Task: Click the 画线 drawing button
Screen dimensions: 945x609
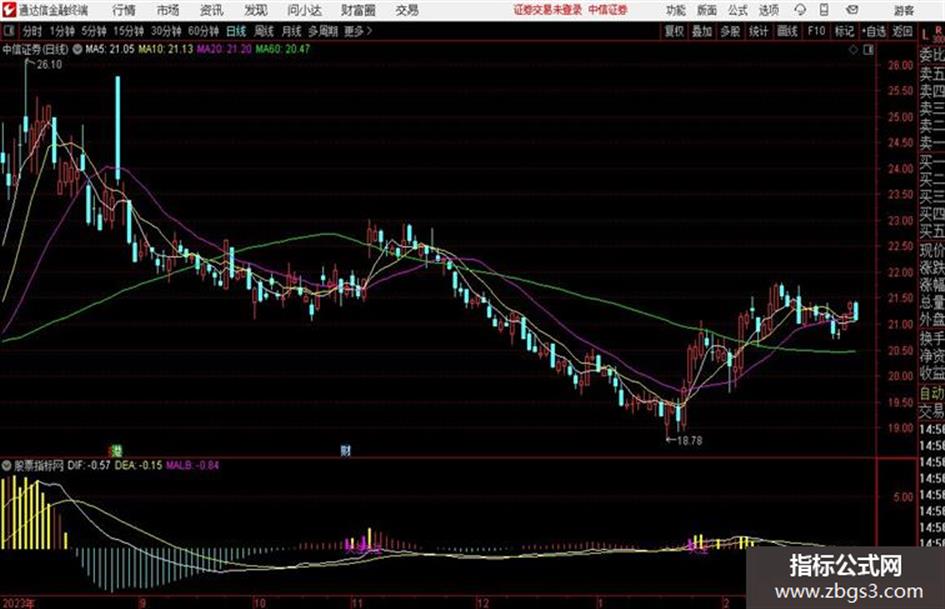Action: pos(787,31)
